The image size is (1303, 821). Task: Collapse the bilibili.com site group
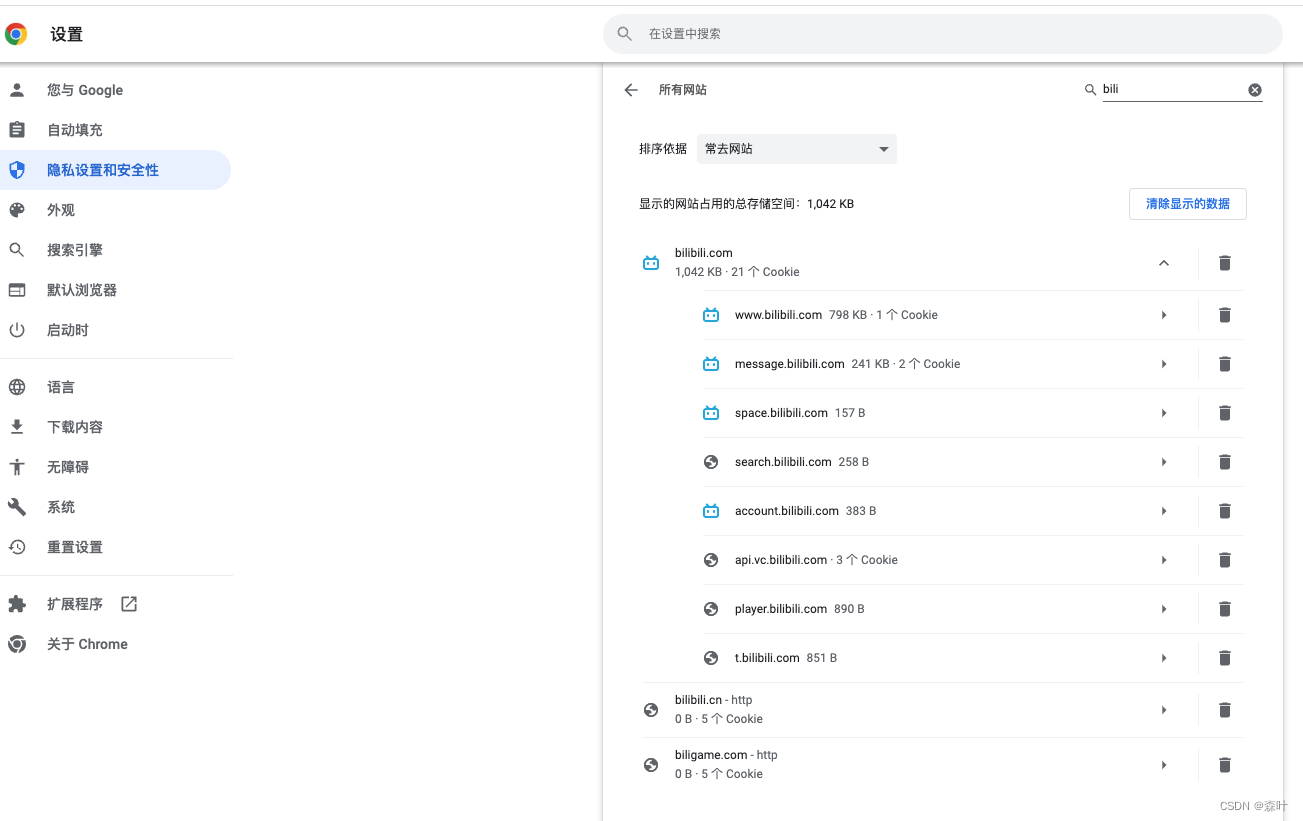pyautogui.click(x=1163, y=263)
